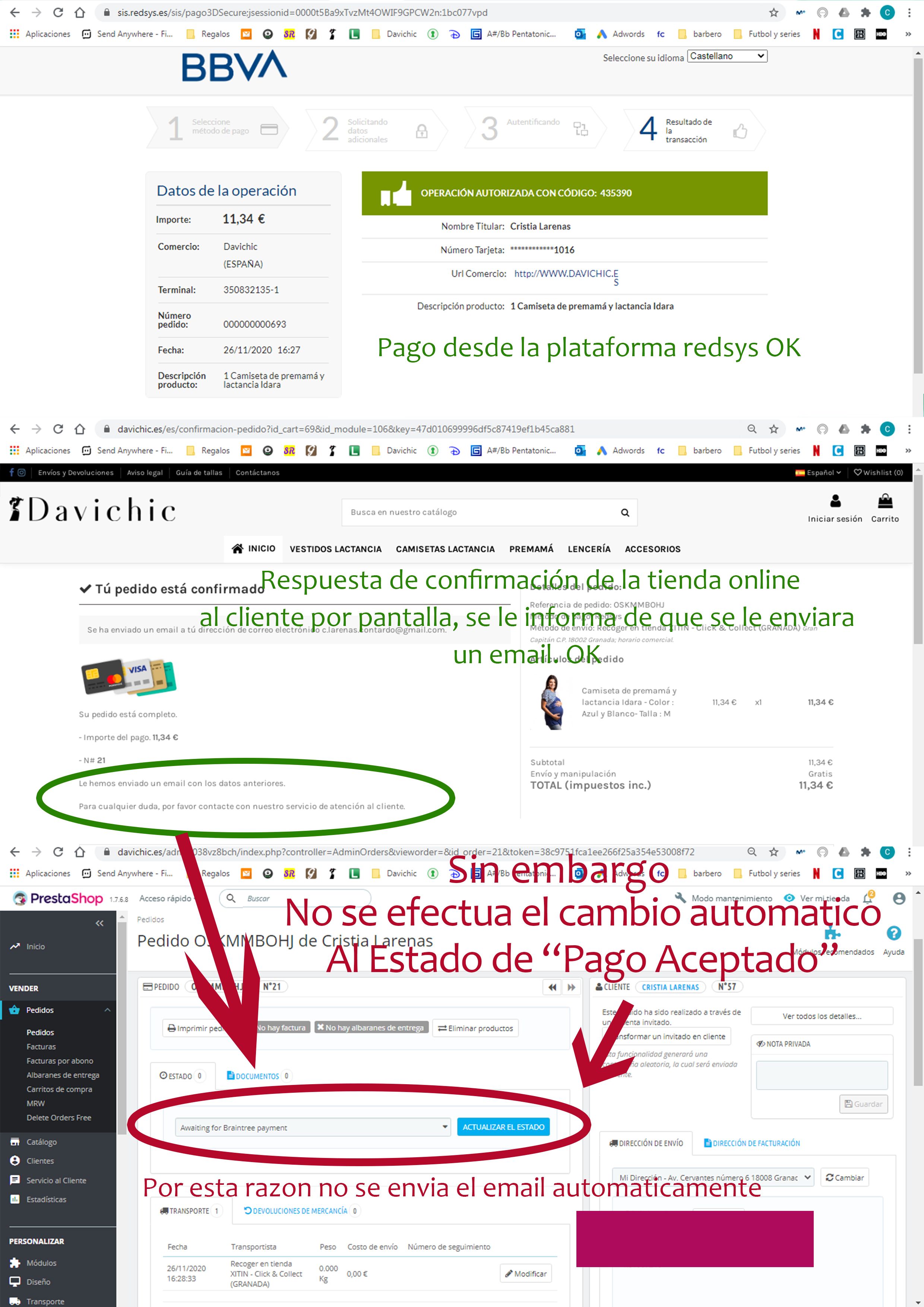Open Facturas in the sidebar
Image resolution: width=924 pixels, height=1307 pixels.
point(41,1046)
